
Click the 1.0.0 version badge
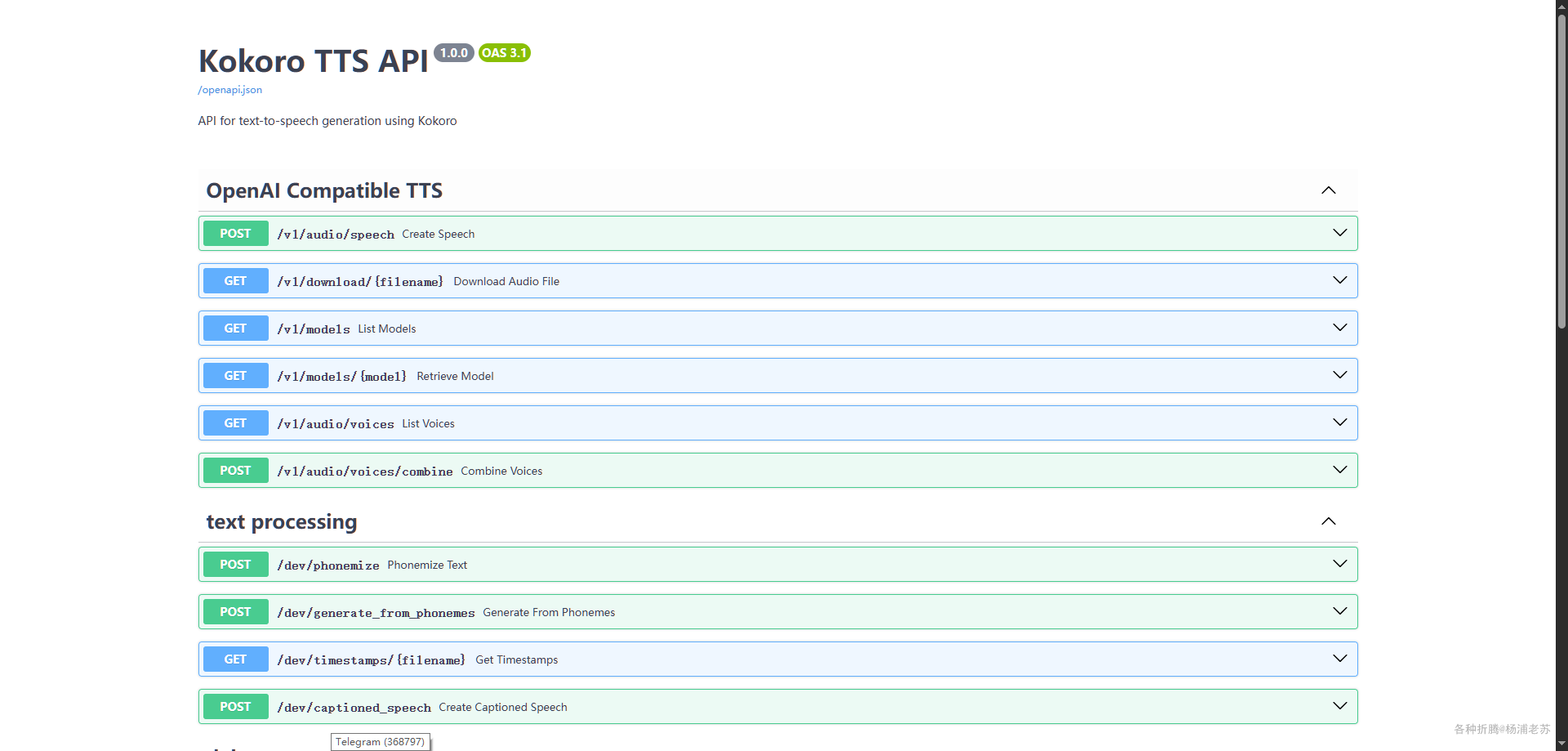click(454, 53)
